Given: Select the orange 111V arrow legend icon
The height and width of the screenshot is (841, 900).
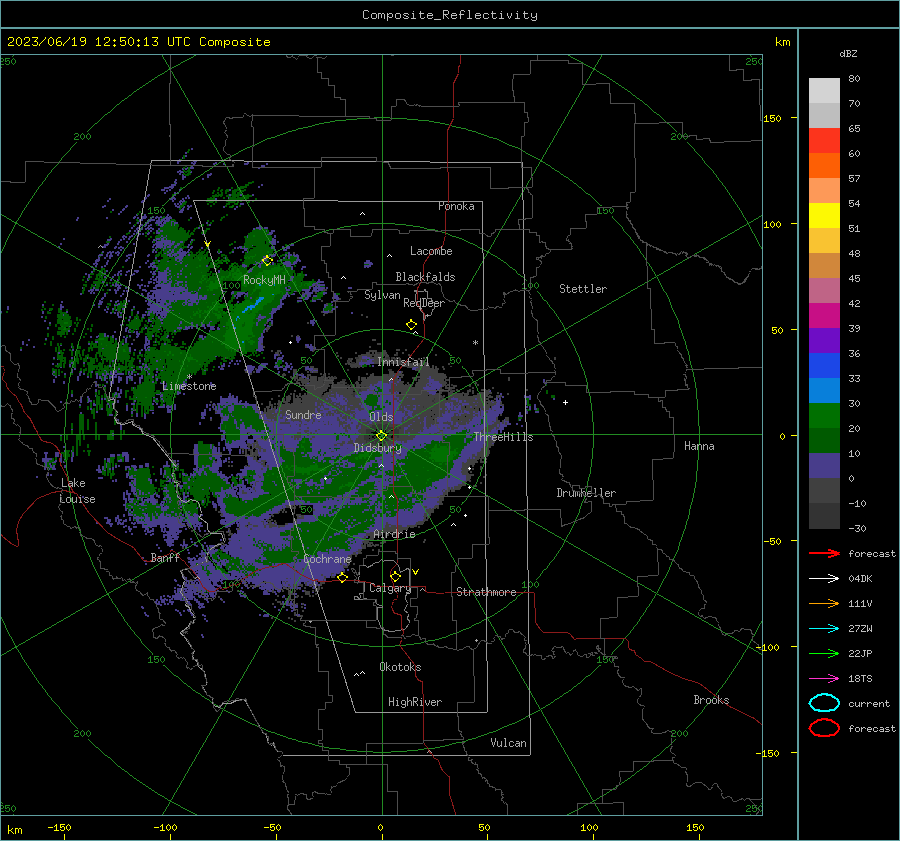Looking at the screenshot, I should tap(824, 603).
